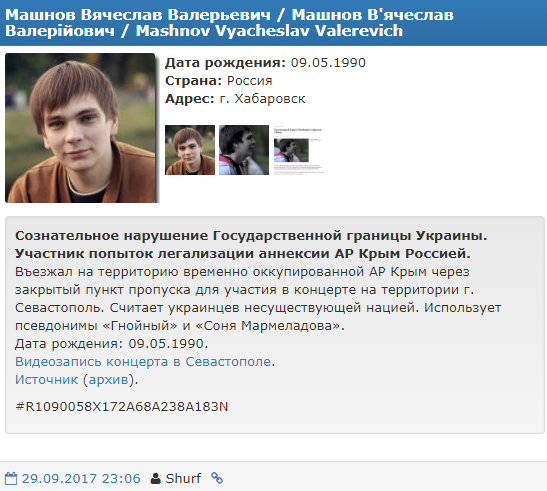Open the second thumbnail of the profile face
Screen dimensions: 547x491
click(244, 150)
